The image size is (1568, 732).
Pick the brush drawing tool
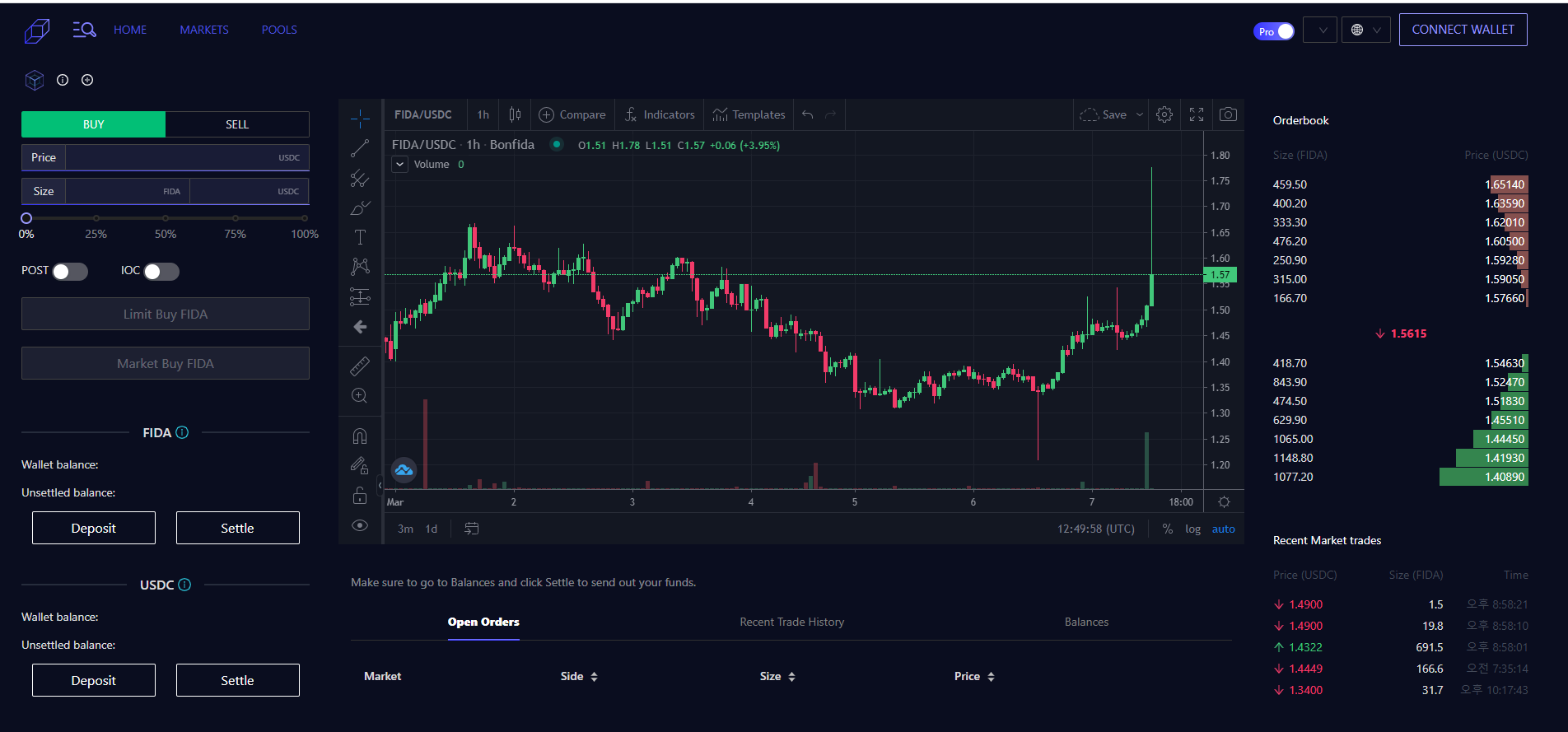point(360,207)
